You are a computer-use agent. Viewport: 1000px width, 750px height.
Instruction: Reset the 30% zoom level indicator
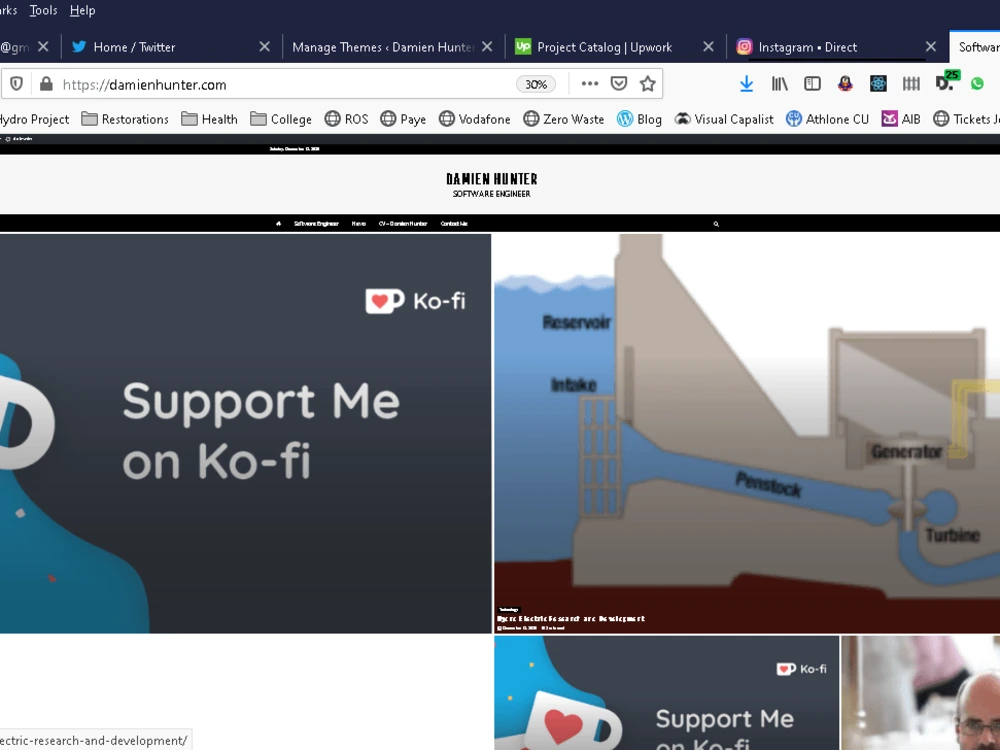pos(536,84)
